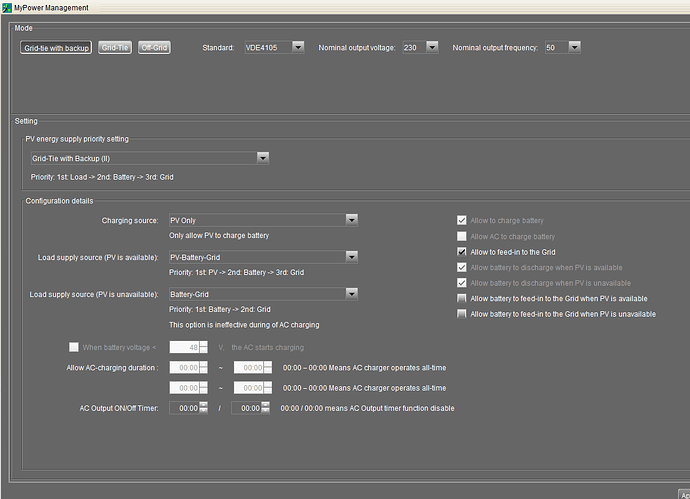Click first AC-charging duration start time field
Viewport: 690px width, 499px height.
click(184, 368)
